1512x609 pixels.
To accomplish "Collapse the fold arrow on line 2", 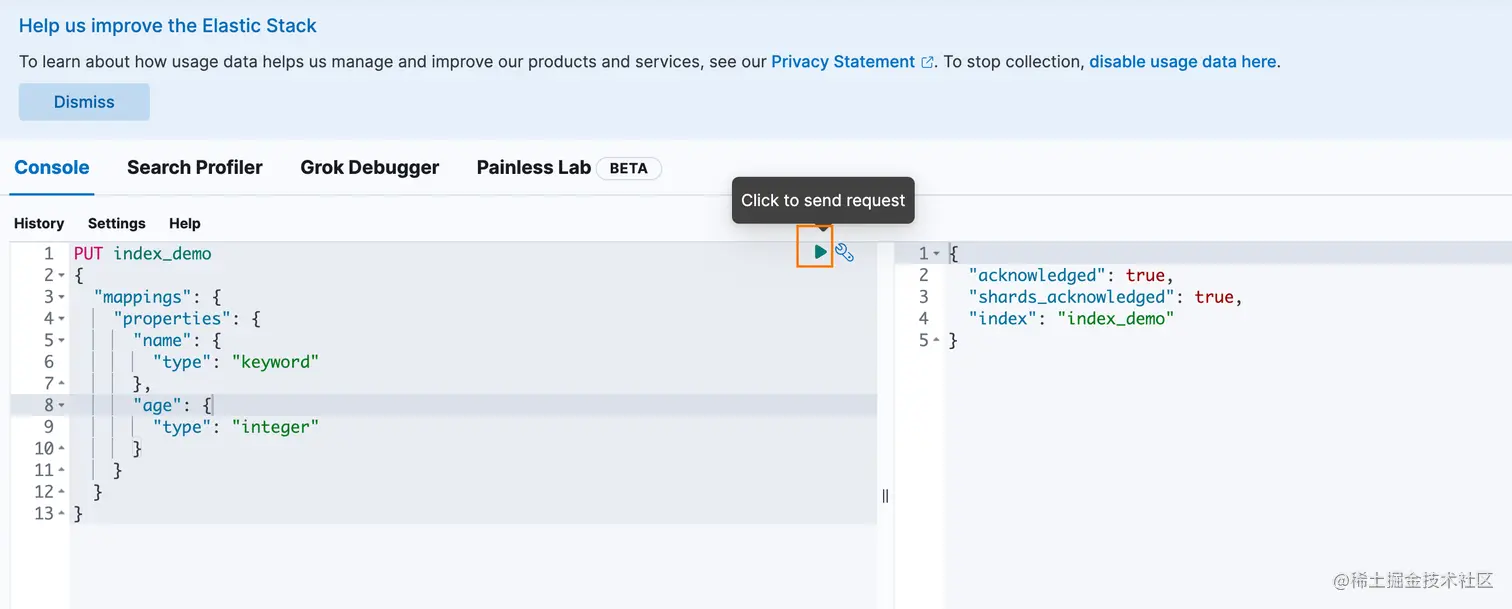I will coord(61,275).
